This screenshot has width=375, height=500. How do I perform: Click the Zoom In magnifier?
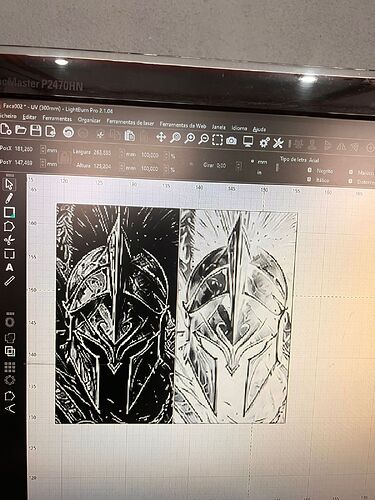(190, 138)
